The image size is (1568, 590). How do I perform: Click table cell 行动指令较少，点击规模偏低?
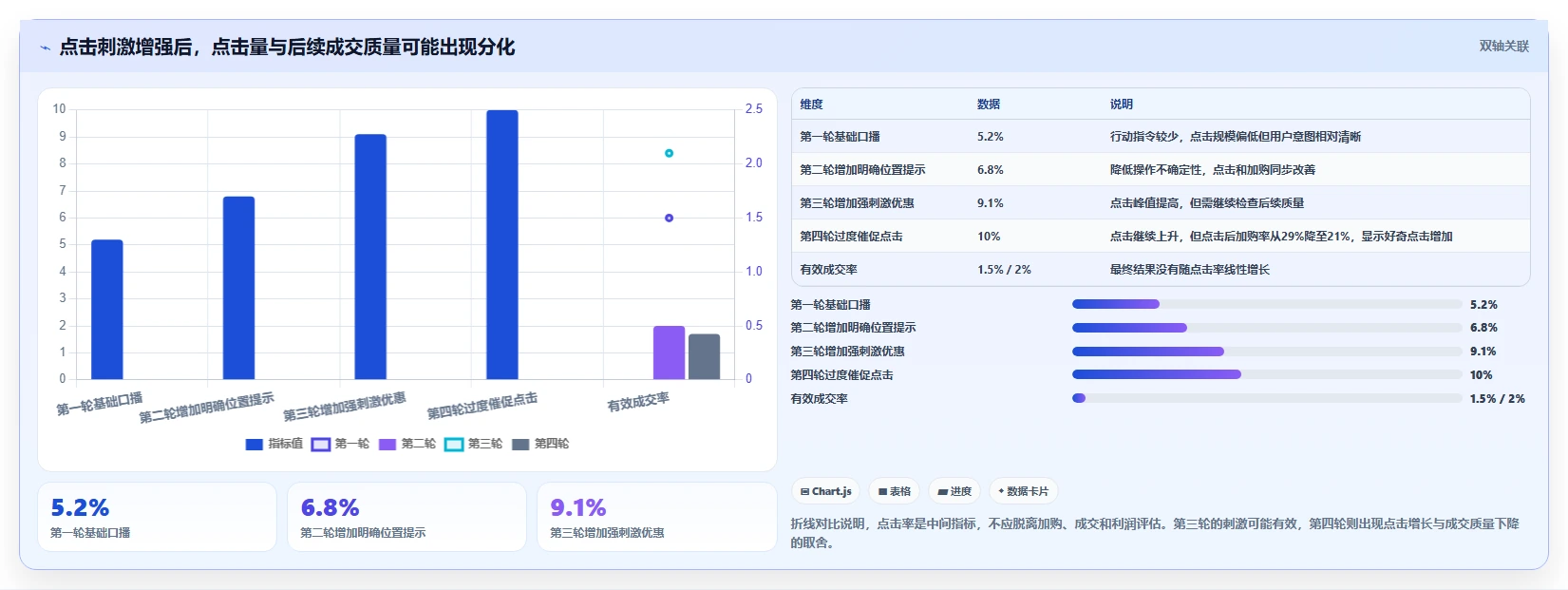pos(1235,137)
